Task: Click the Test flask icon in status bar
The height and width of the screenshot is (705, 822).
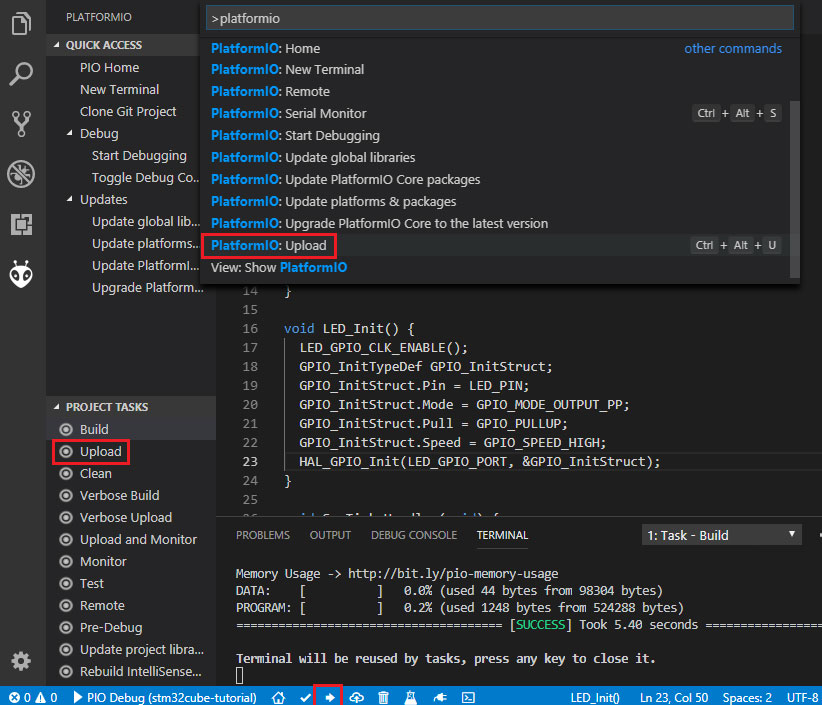Action: point(409,697)
